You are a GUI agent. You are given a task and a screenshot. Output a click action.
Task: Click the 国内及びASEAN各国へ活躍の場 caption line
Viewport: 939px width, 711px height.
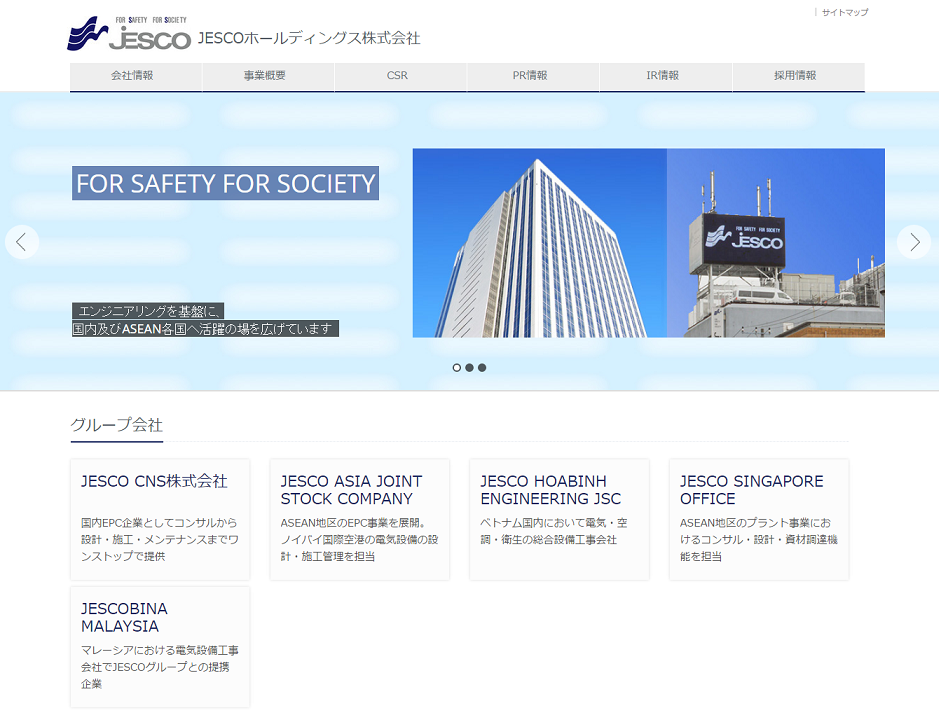pos(205,328)
